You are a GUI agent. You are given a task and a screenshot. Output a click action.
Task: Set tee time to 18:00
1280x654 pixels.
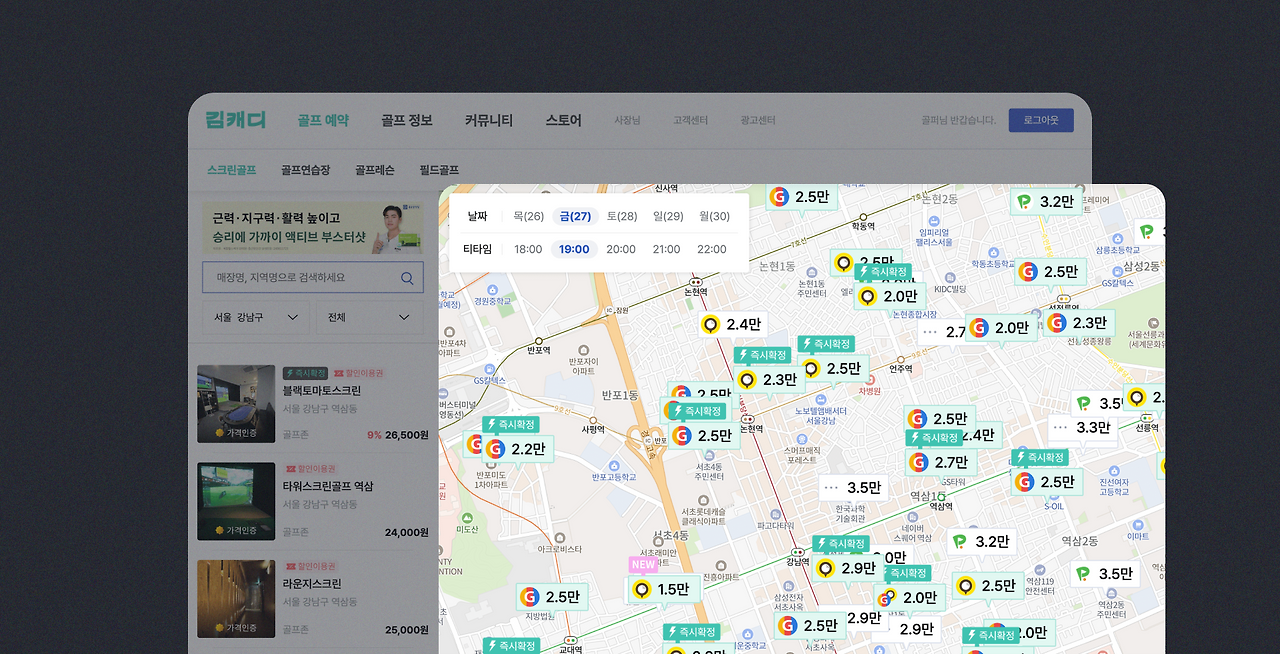point(528,249)
